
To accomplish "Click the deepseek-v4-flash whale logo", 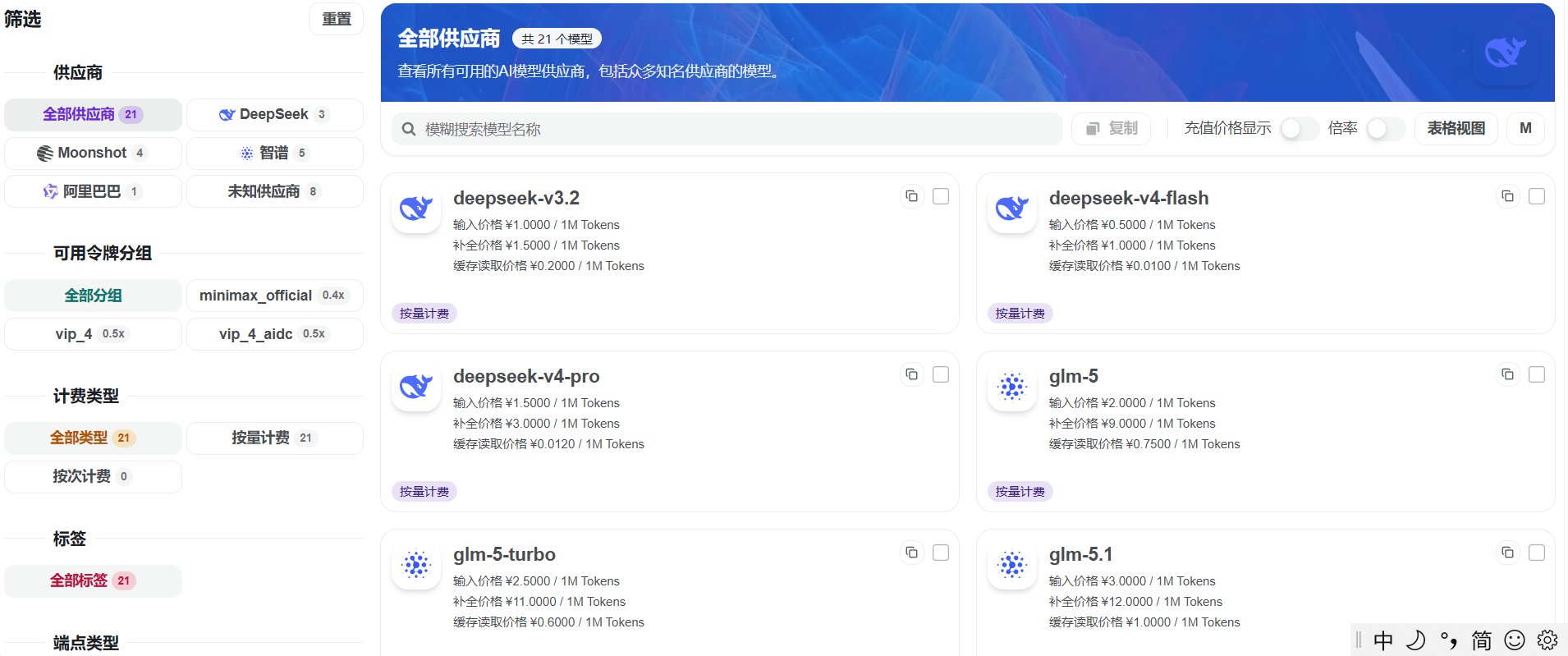I will [x=1012, y=209].
